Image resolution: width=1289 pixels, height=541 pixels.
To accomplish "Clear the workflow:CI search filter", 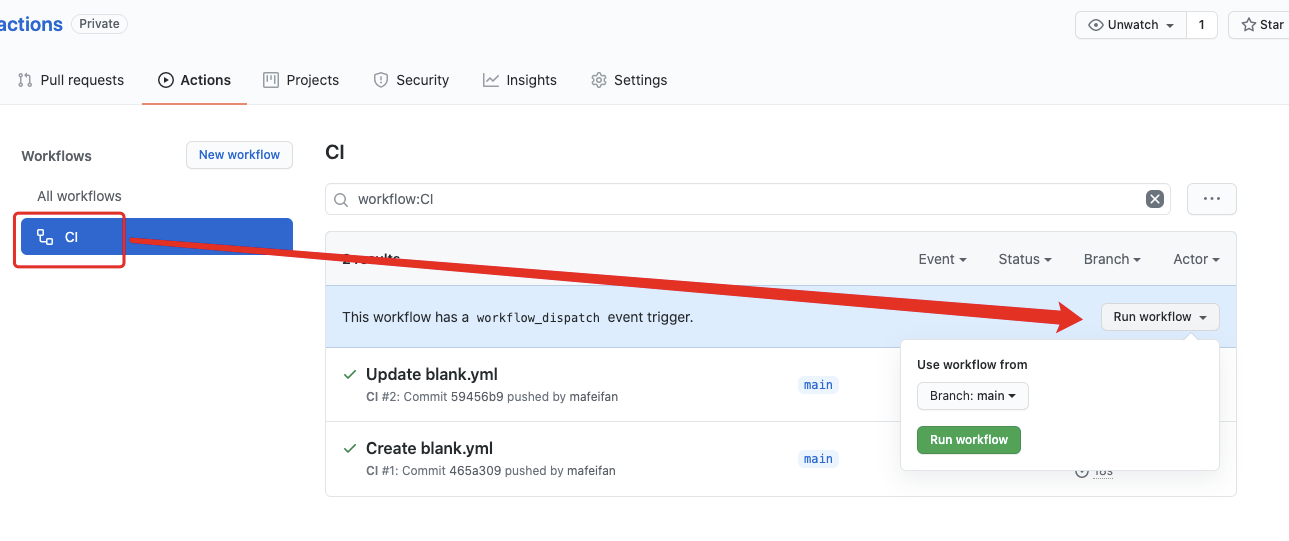I will [x=1155, y=199].
